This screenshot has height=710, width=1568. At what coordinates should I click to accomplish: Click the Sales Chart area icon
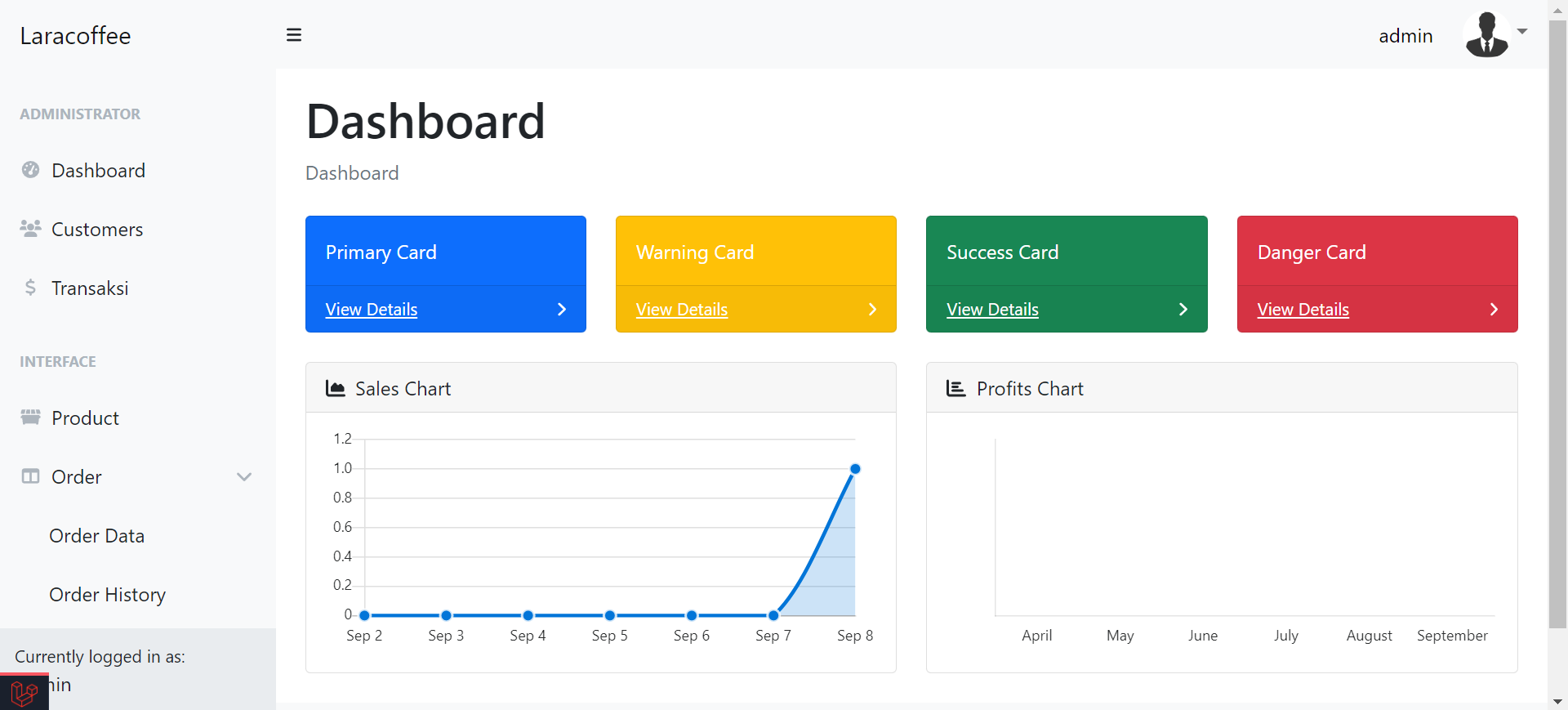point(335,389)
